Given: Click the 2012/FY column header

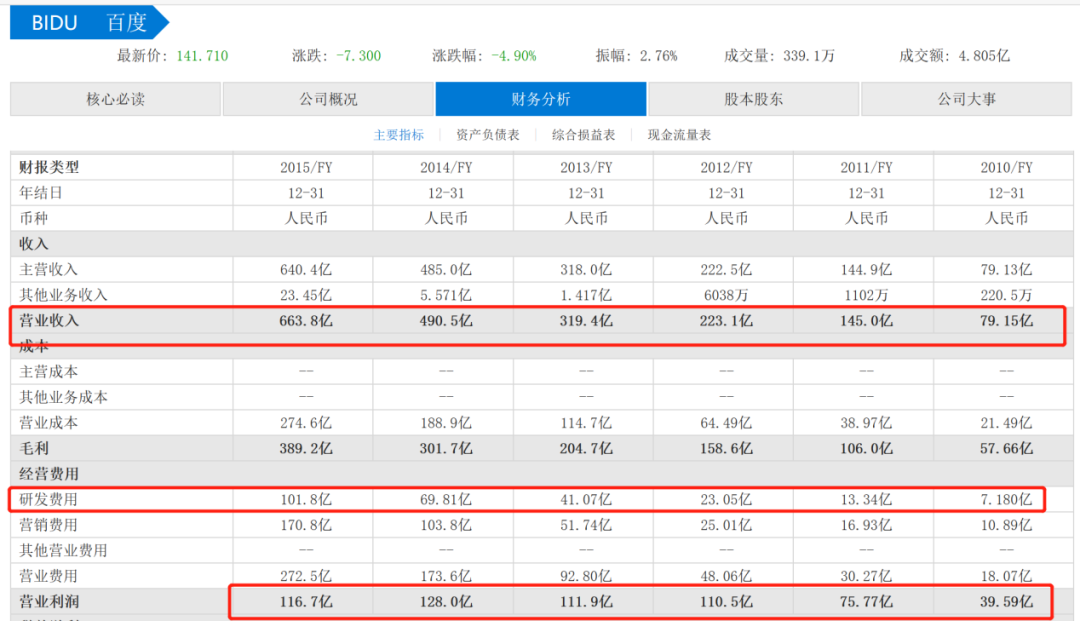Looking at the screenshot, I should (x=727, y=167).
